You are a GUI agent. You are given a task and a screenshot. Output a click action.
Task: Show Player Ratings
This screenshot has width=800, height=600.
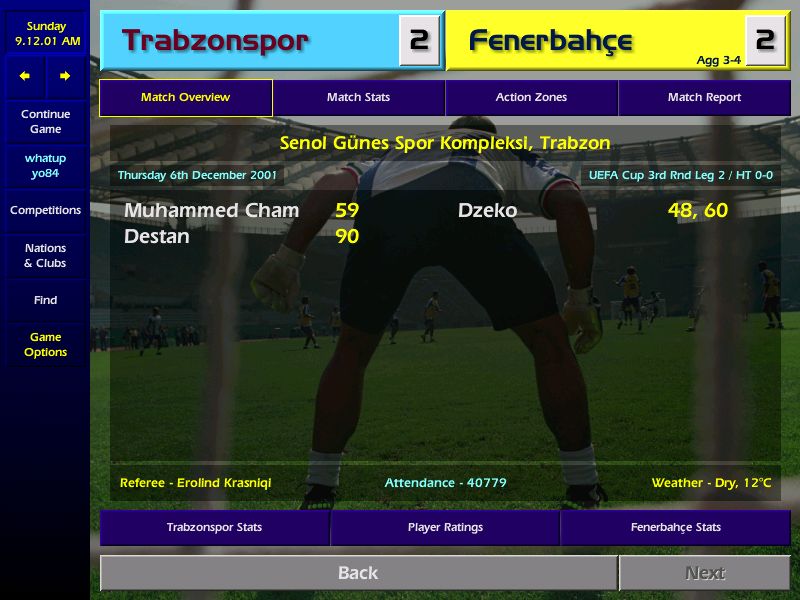coord(445,528)
